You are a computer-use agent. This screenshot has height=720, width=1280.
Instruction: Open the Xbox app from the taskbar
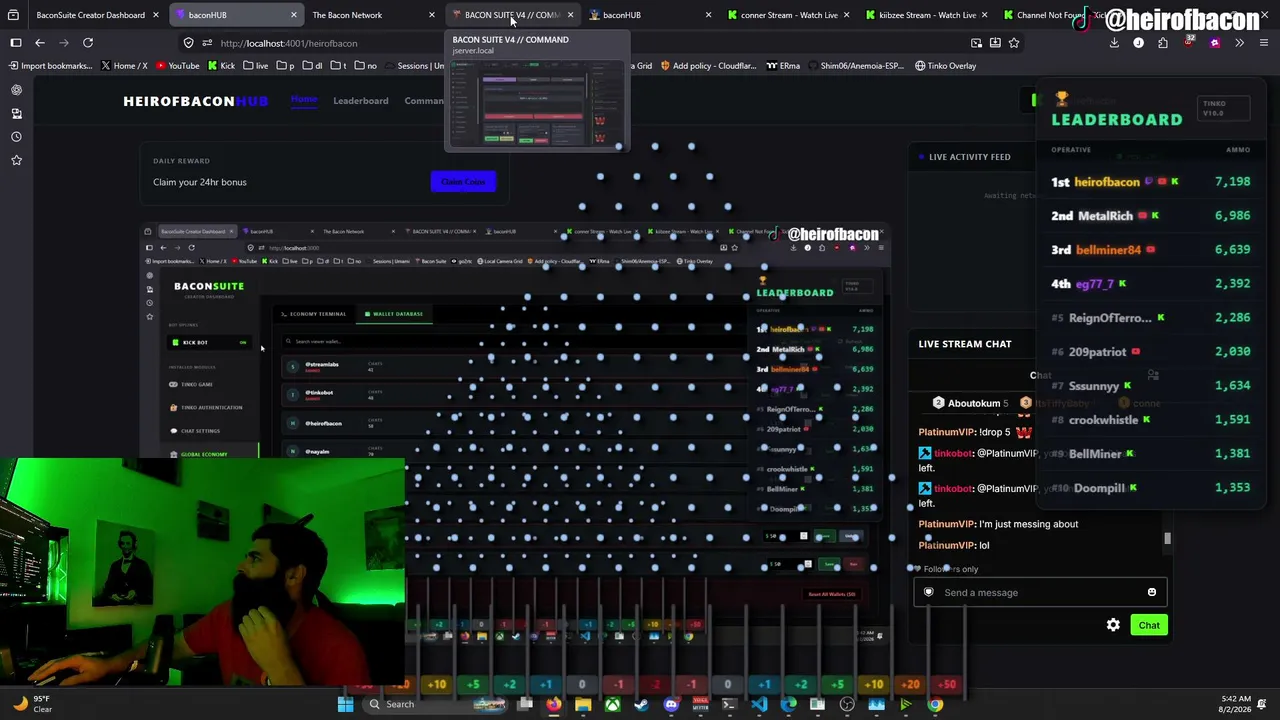tap(612, 704)
